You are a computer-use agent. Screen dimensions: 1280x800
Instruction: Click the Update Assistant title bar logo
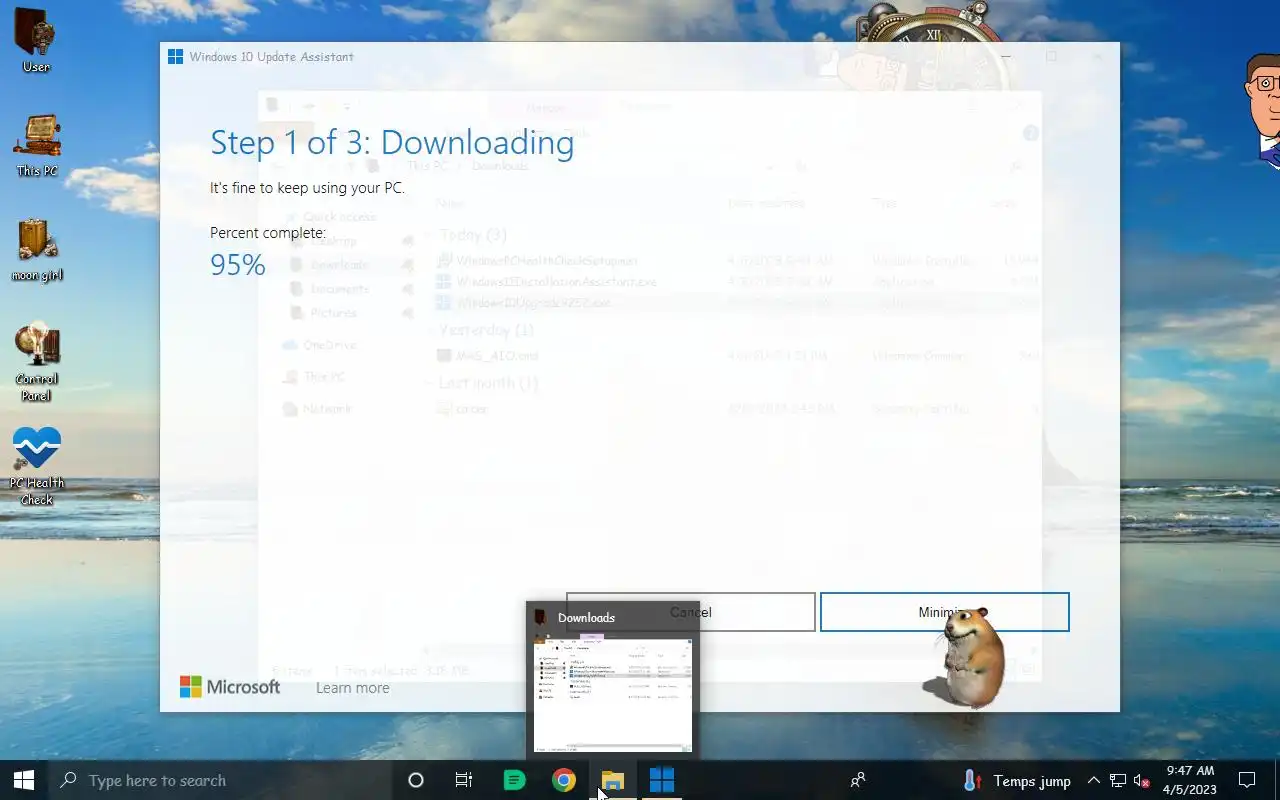click(176, 57)
